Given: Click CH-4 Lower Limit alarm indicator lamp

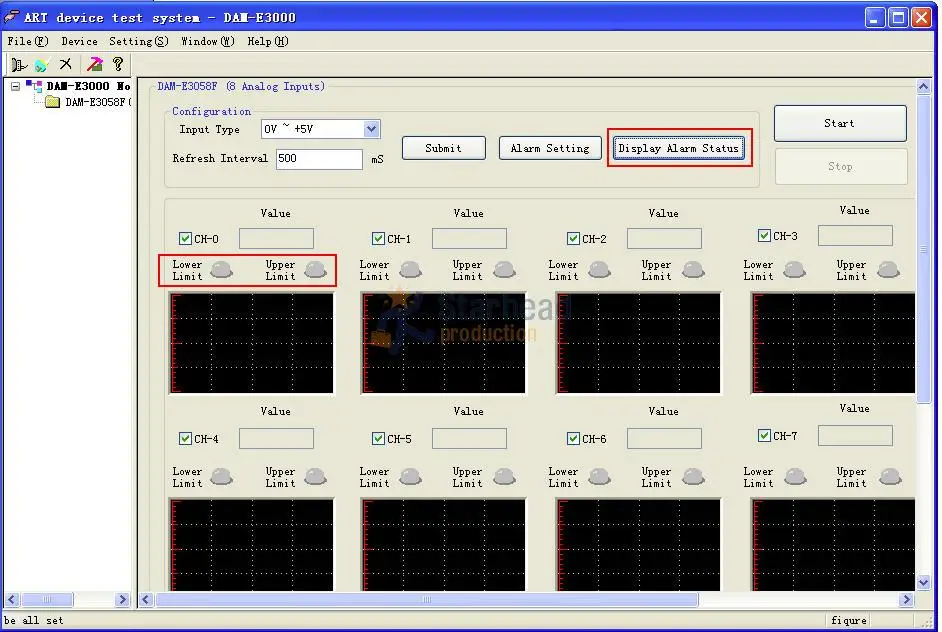Looking at the screenshot, I should tap(222, 476).
